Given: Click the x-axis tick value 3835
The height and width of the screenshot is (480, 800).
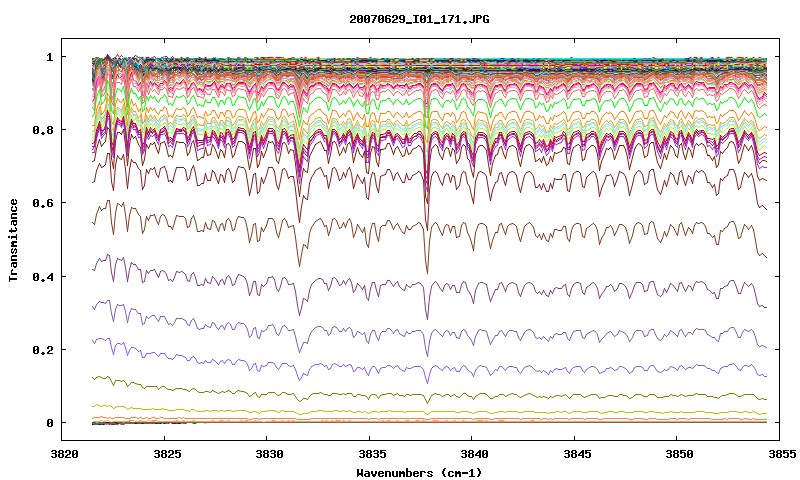Looking at the screenshot, I should coord(372,454).
